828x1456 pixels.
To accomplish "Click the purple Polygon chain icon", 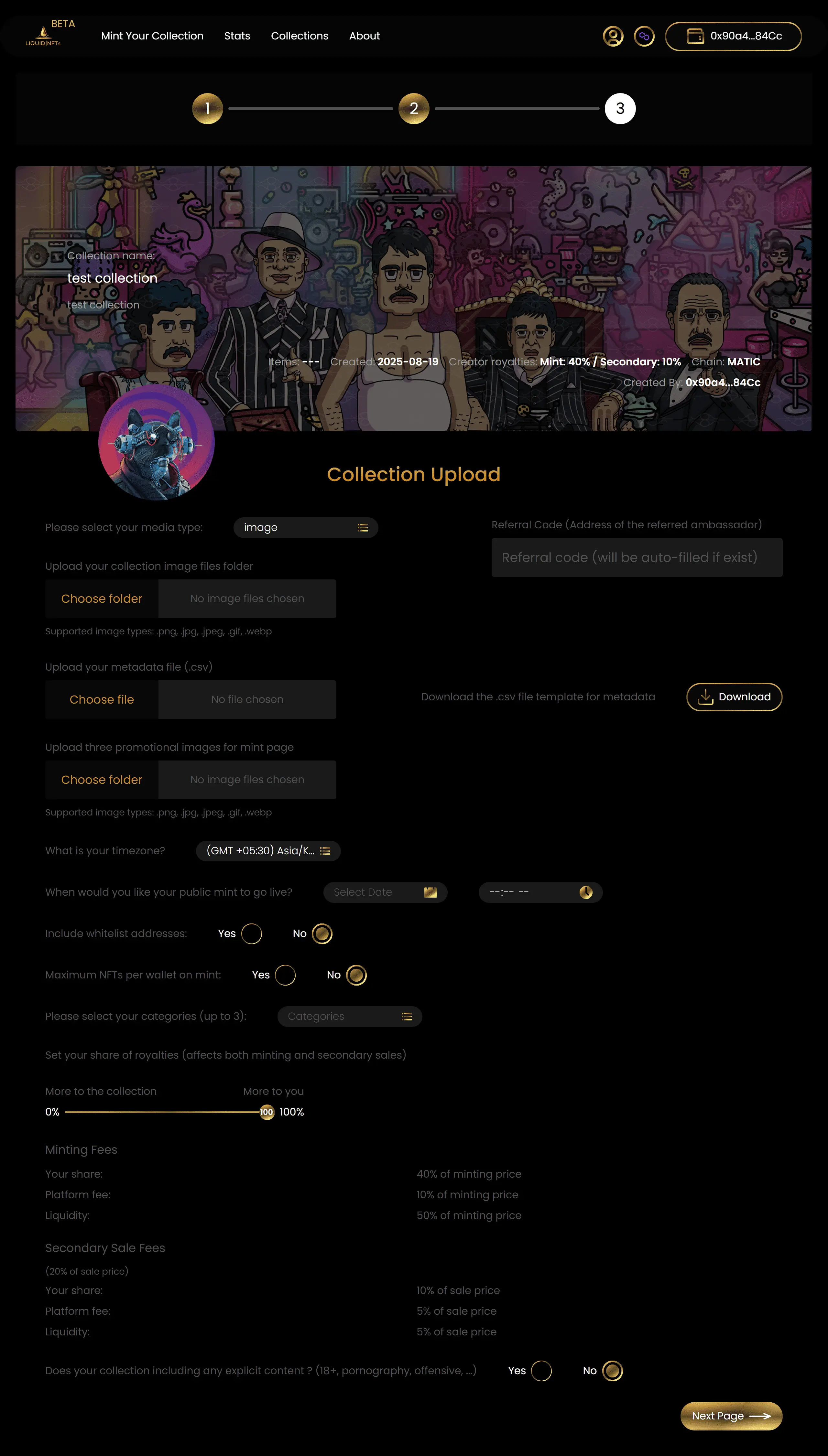I will coord(644,37).
